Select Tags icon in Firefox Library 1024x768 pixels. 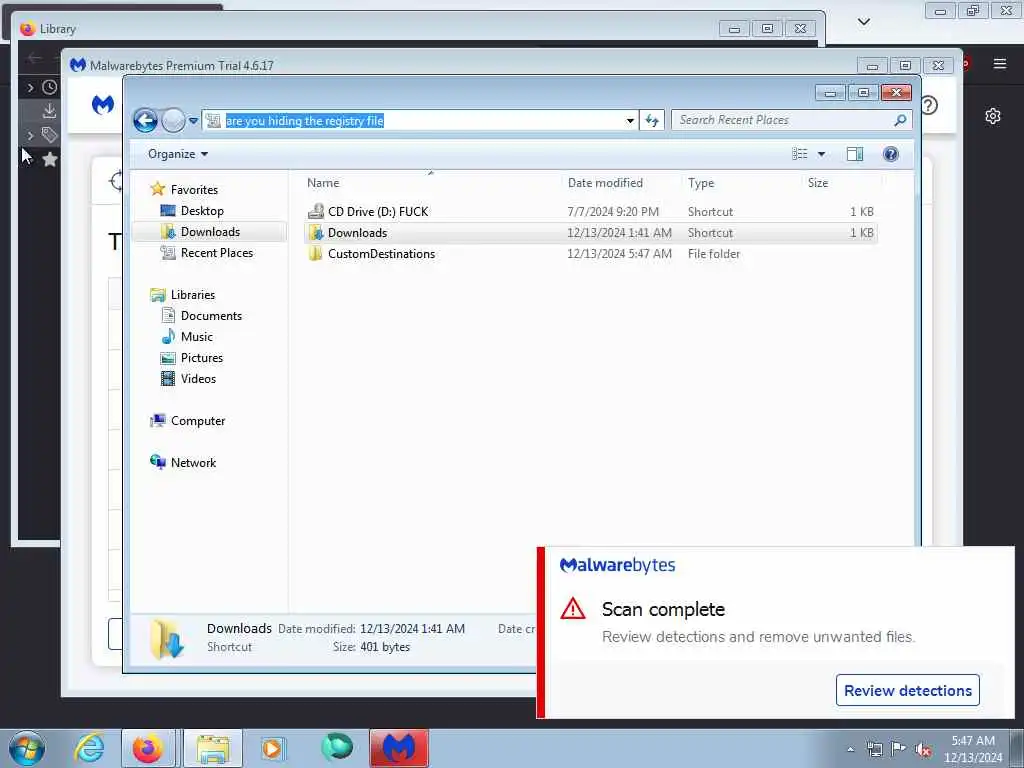(x=50, y=135)
